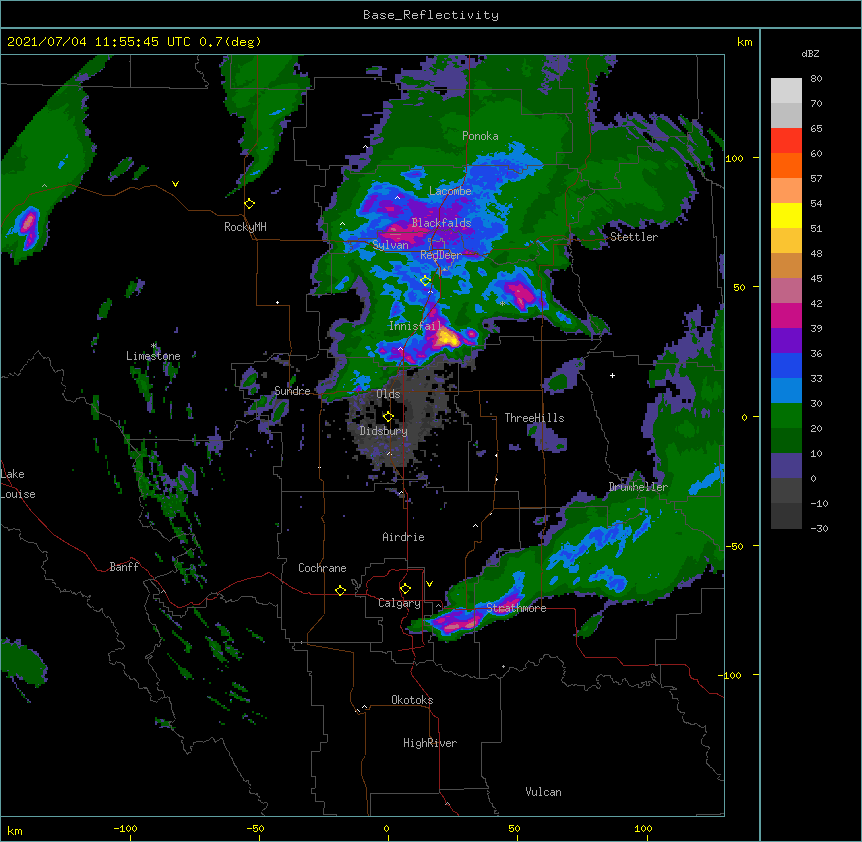Pick the blue 33-36 dBZ legend band

click(x=786, y=365)
